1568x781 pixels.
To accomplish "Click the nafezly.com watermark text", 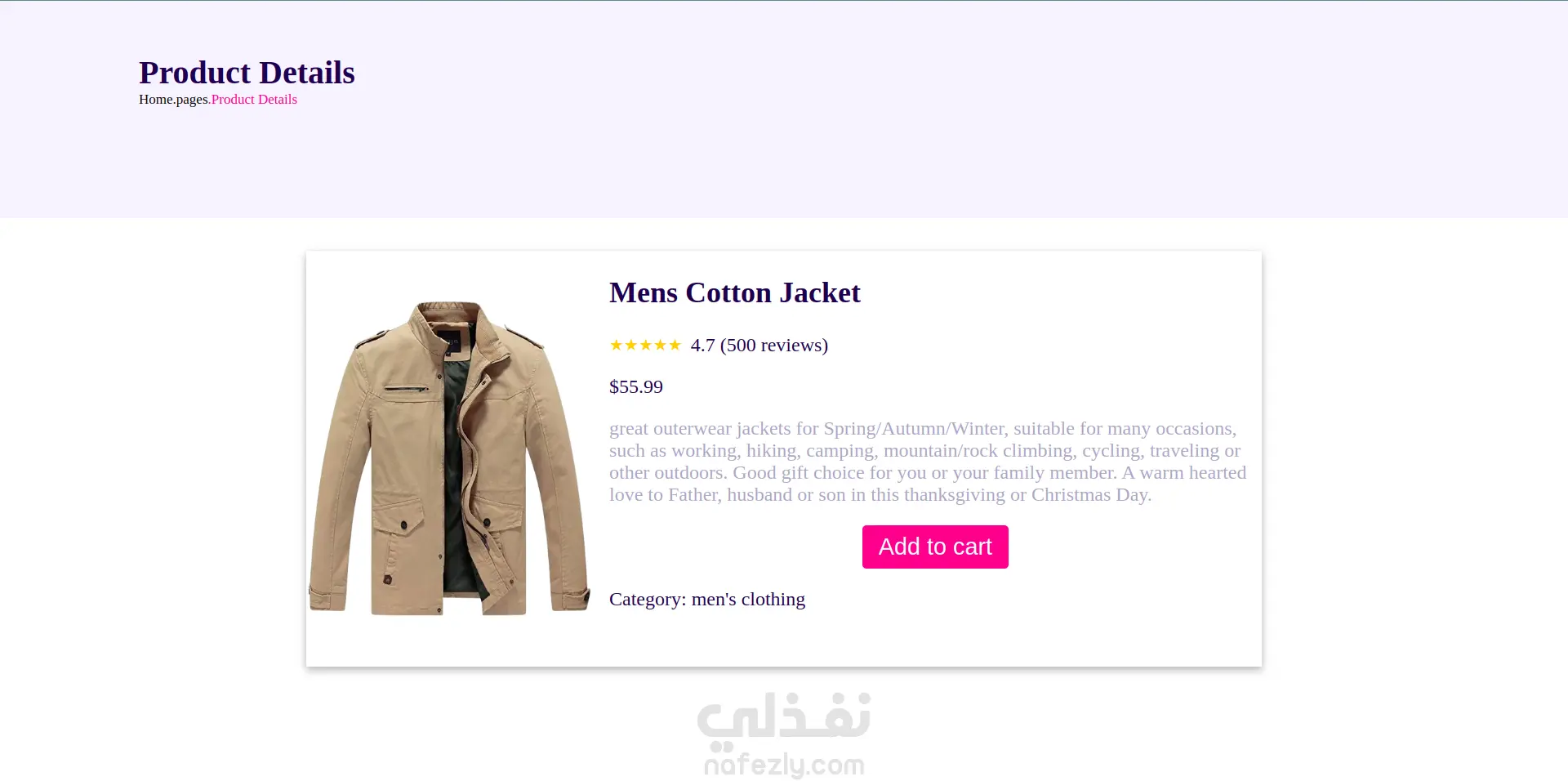I will (784, 765).
